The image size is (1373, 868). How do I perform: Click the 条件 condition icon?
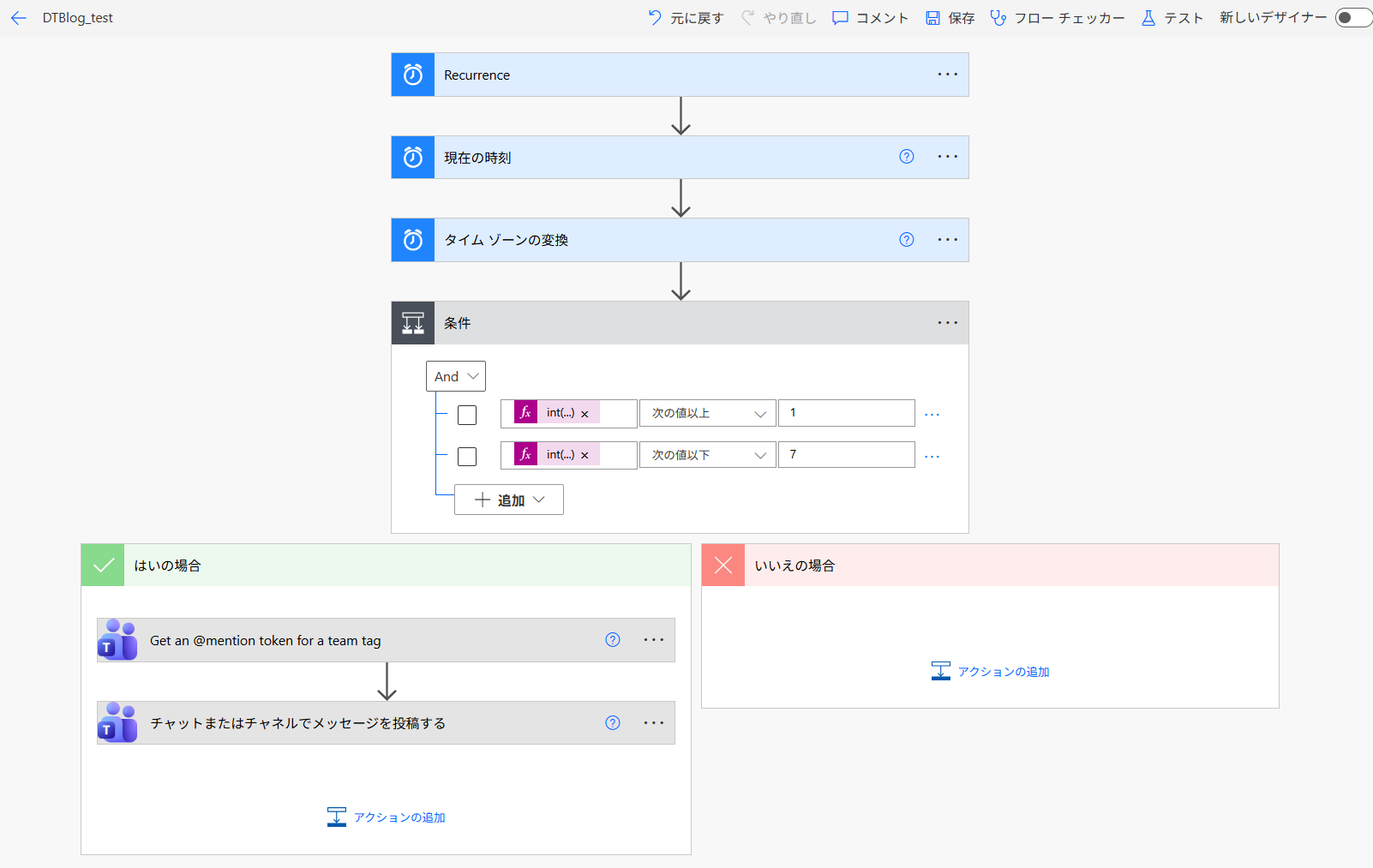point(413,323)
